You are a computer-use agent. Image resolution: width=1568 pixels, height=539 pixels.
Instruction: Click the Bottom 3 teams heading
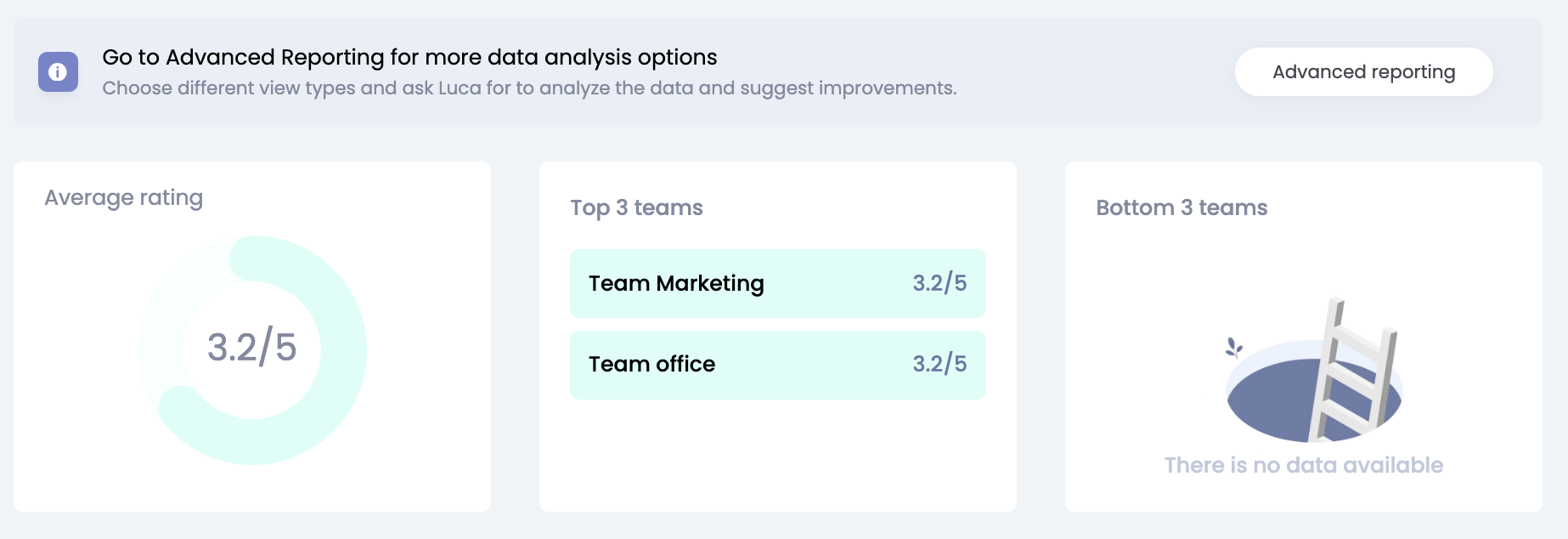point(1182,208)
